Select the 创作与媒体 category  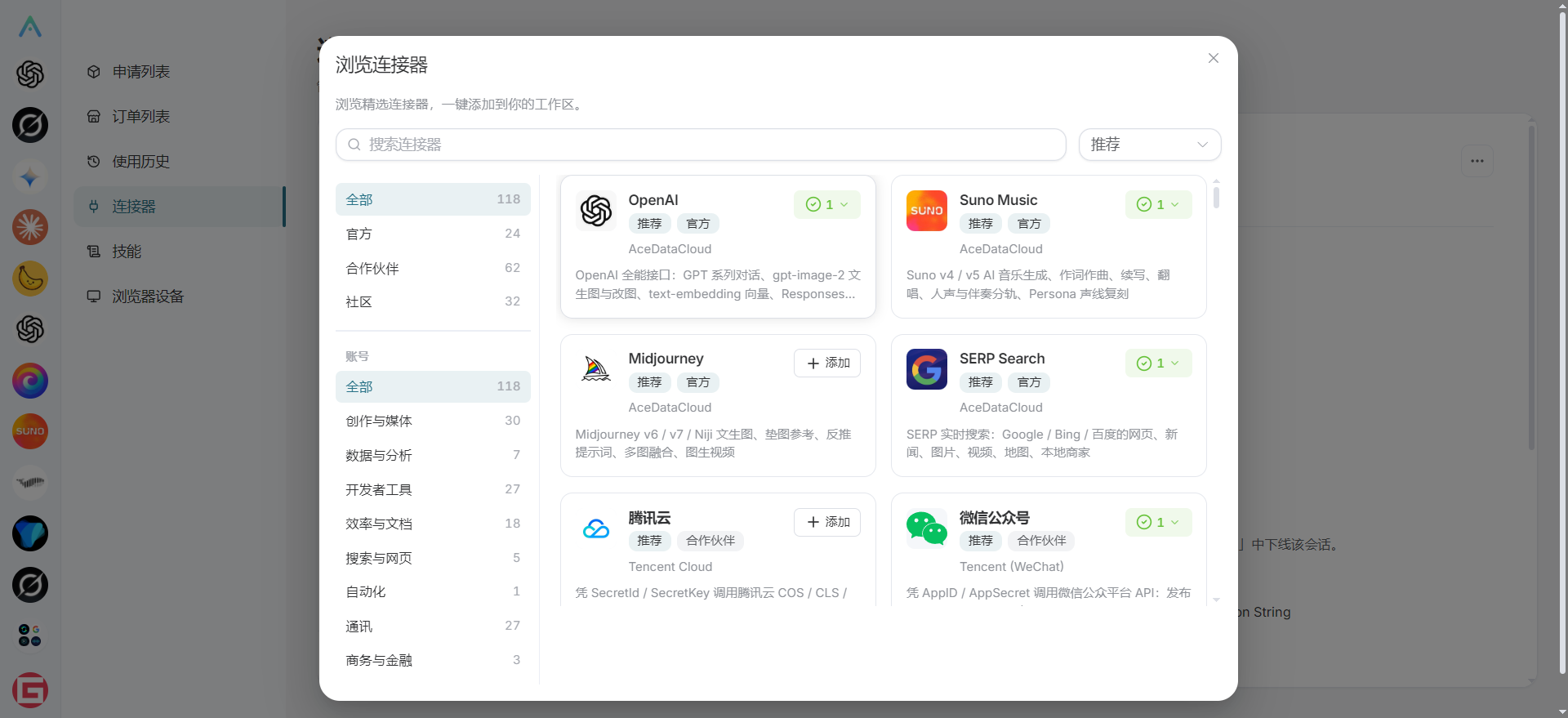(433, 421)
